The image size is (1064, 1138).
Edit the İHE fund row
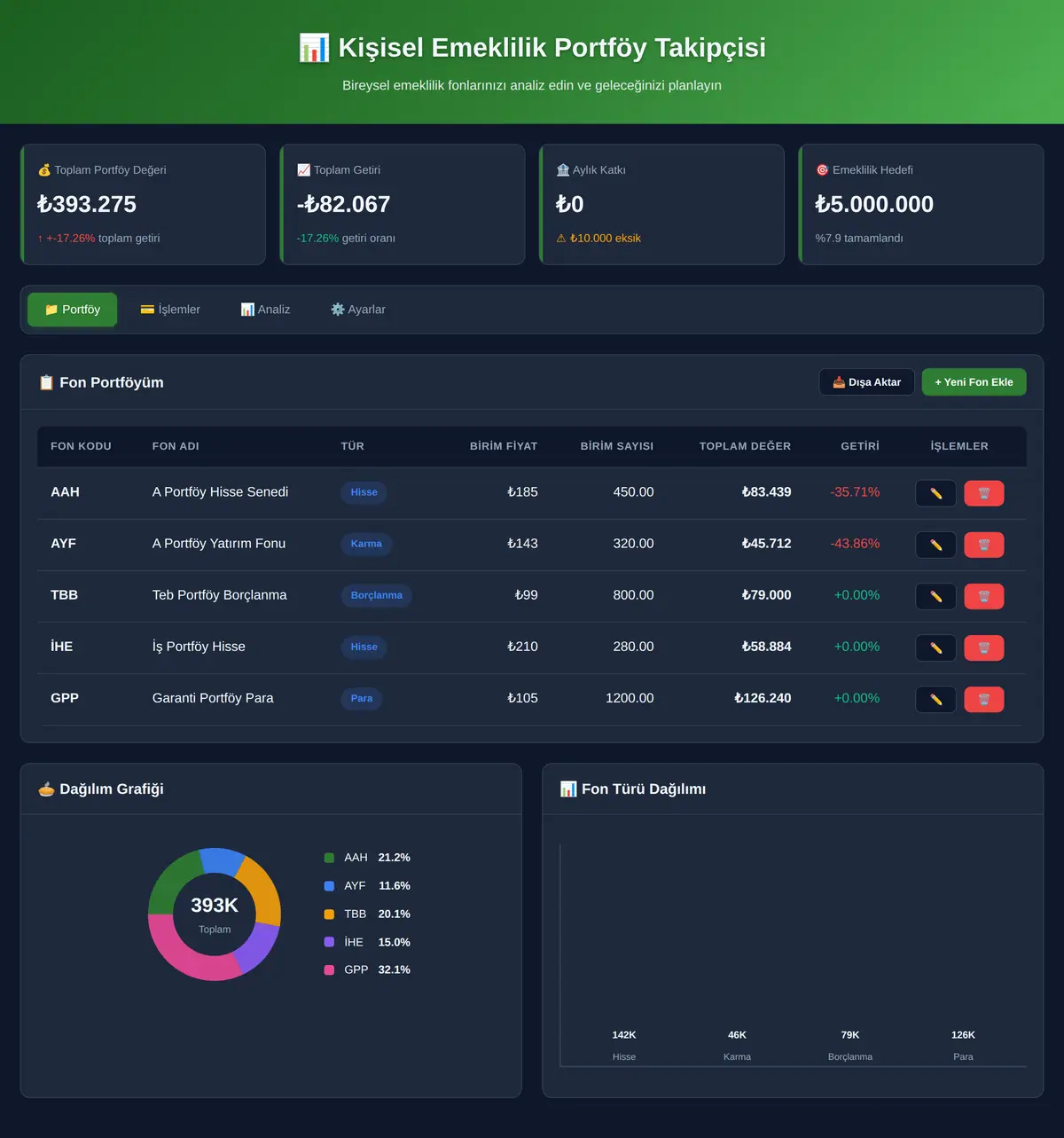[935, 647]
